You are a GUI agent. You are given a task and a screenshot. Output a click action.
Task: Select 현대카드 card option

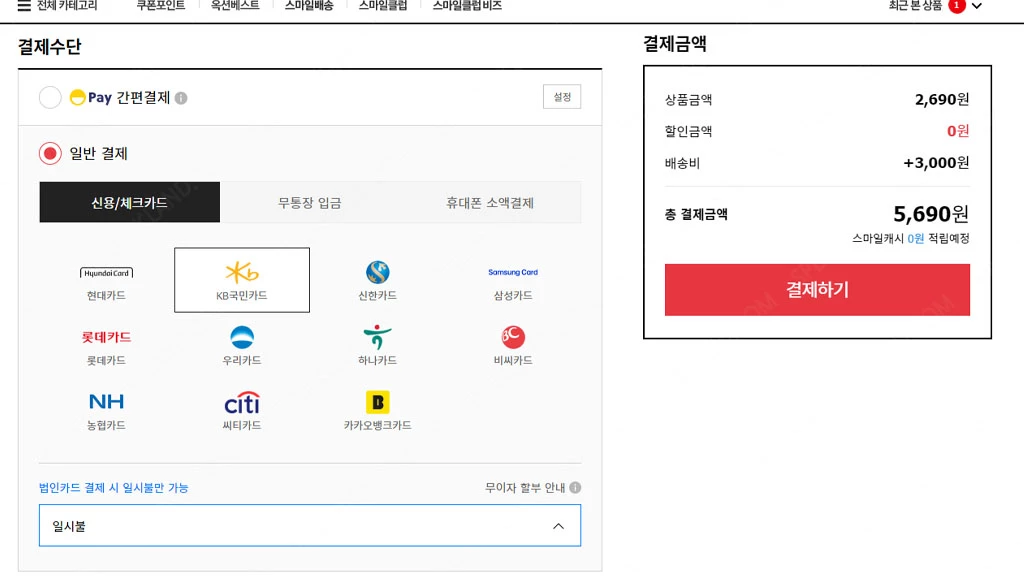point(106,280)
